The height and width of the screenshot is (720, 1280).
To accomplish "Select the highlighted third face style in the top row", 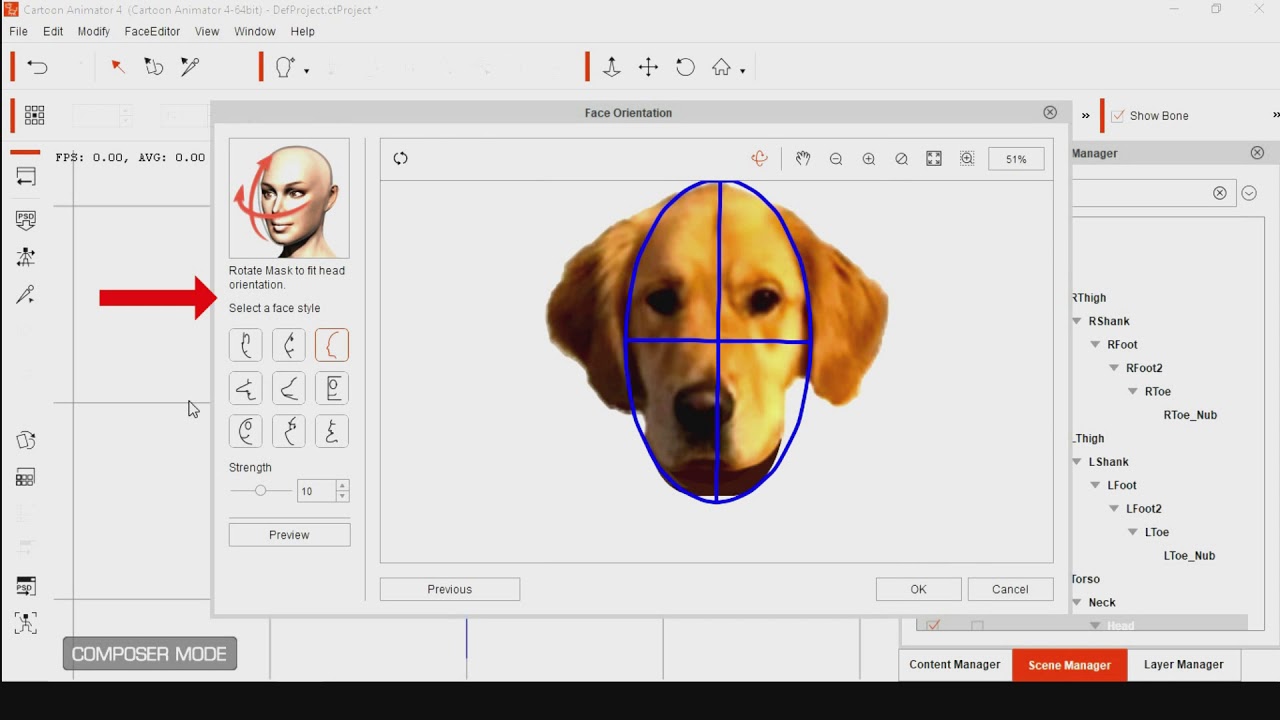I will (332, 345).
